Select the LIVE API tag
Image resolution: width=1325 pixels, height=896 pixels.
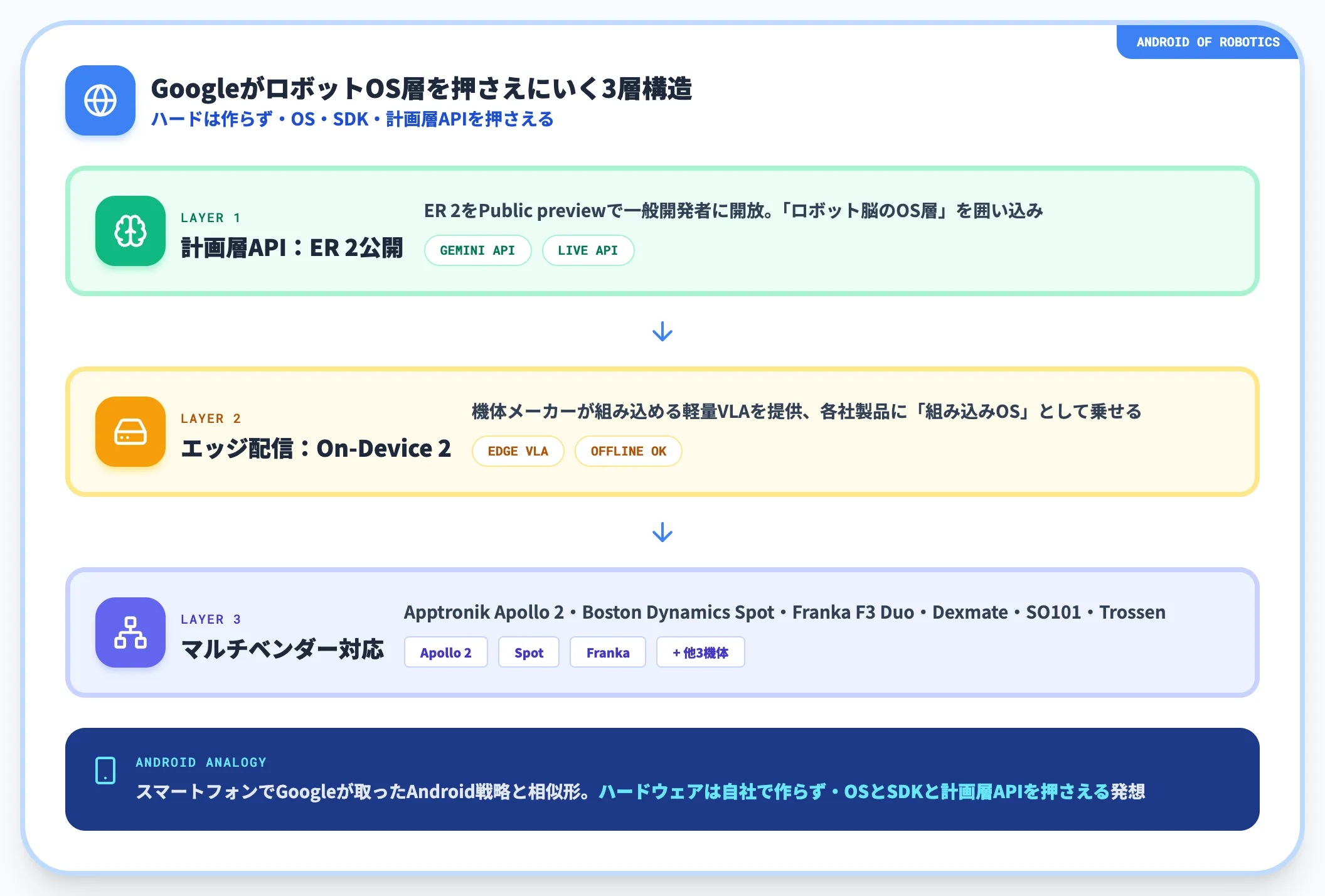[588, 250]
